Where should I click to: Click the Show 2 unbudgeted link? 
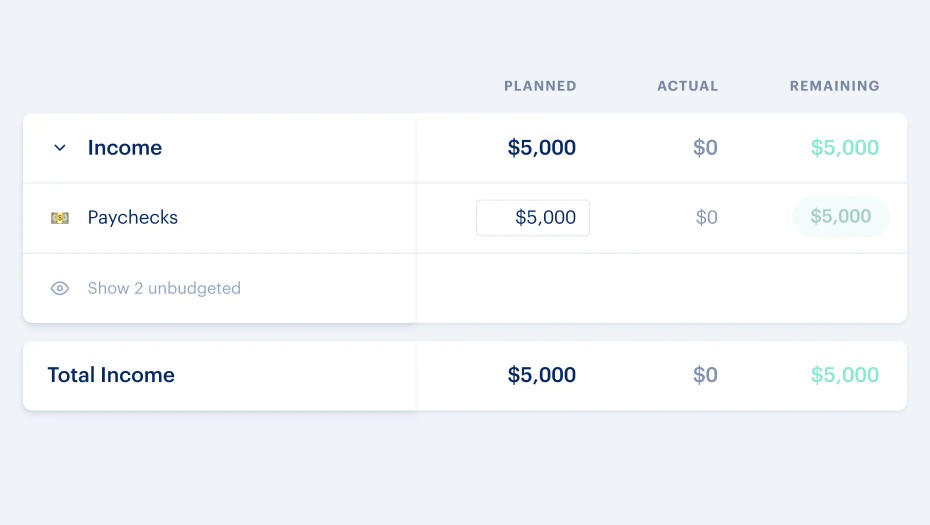164,289
